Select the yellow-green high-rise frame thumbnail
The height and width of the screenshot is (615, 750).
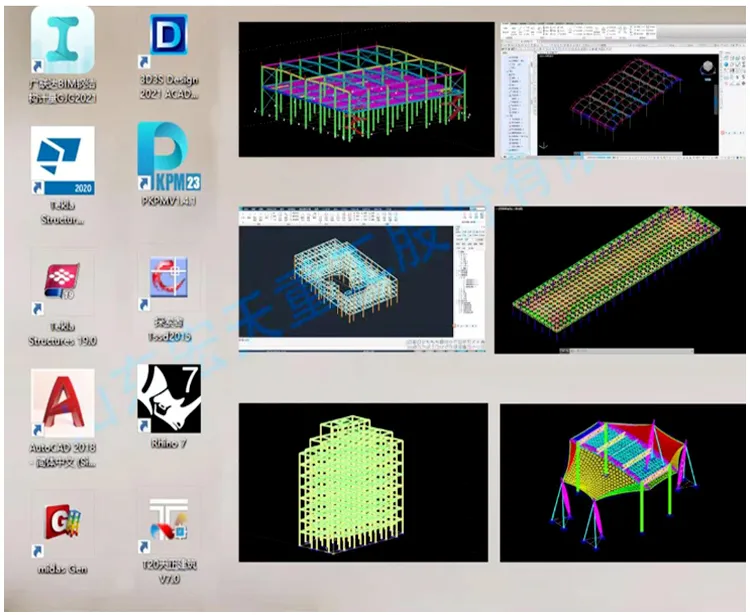(x=363, y=482)
